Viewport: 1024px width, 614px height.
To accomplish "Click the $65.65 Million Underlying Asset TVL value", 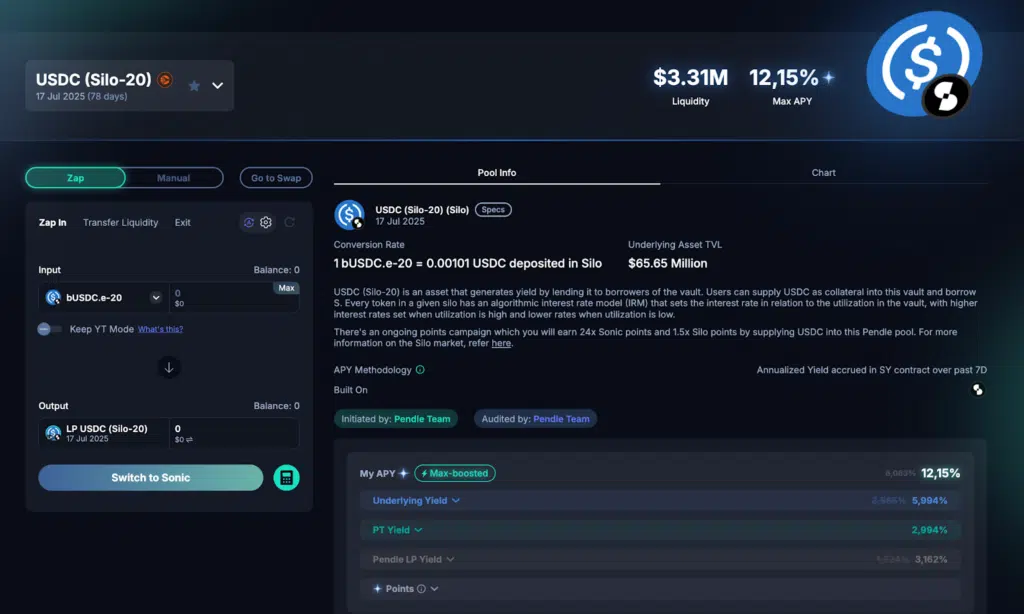I will (667, 263).
